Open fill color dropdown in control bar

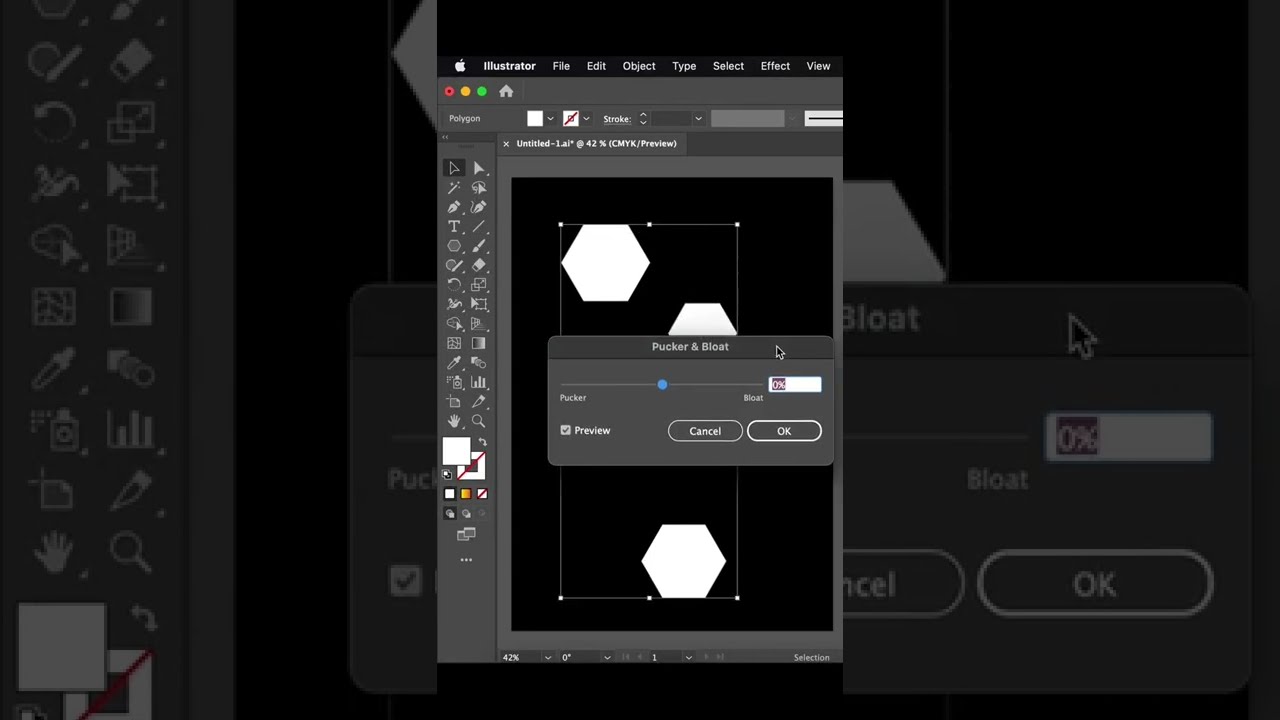pyautogui.click(x=550, y=119)
